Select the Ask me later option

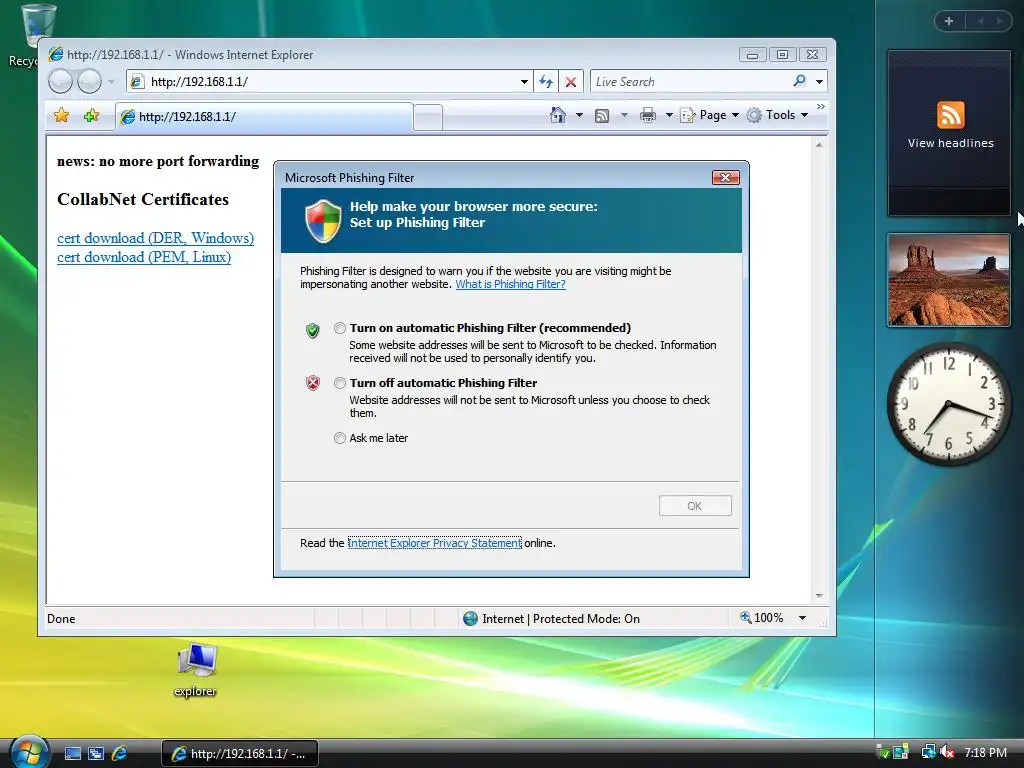(x=340, y=438)
